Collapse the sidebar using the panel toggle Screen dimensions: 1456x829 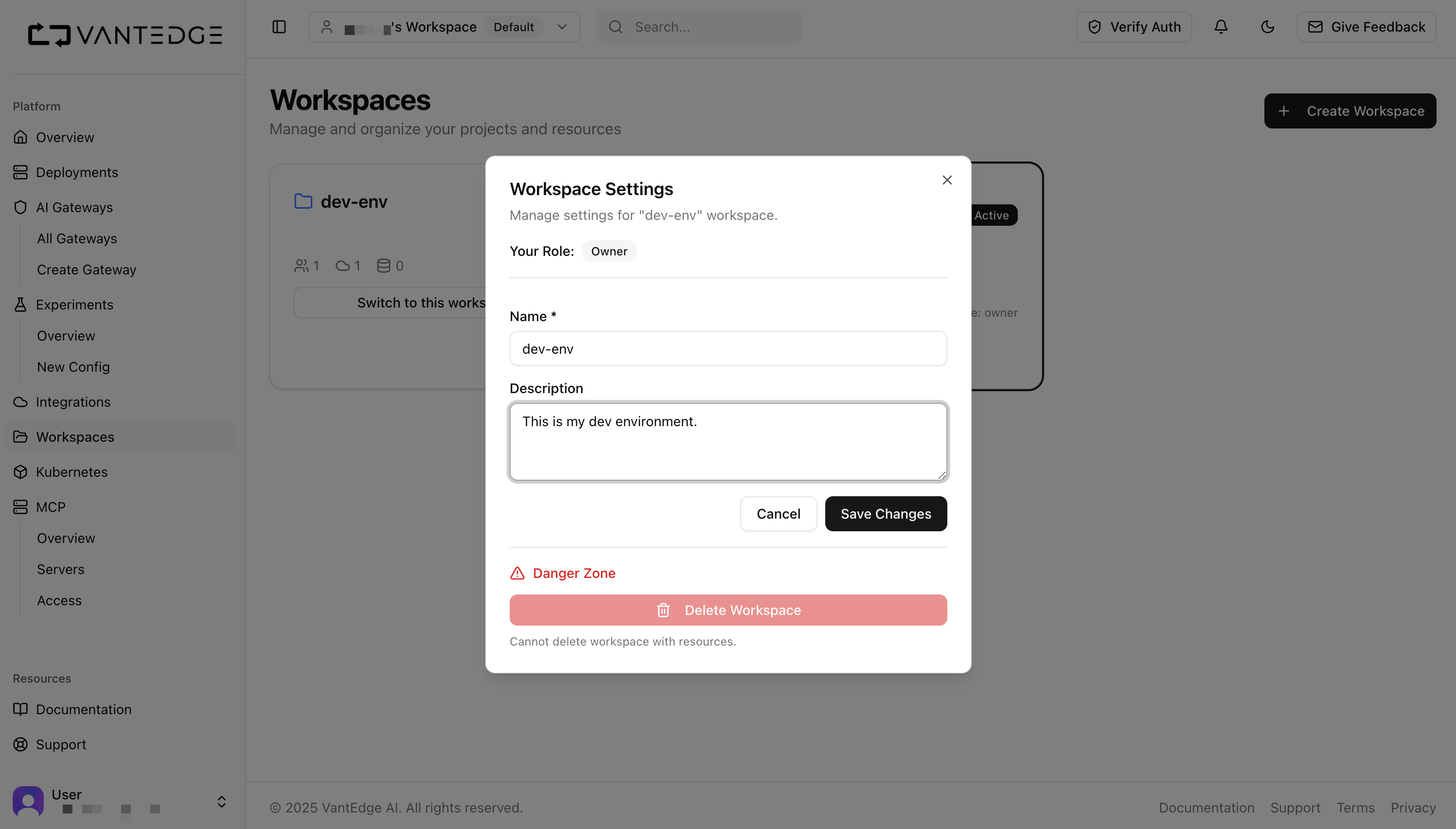[279, 26]
